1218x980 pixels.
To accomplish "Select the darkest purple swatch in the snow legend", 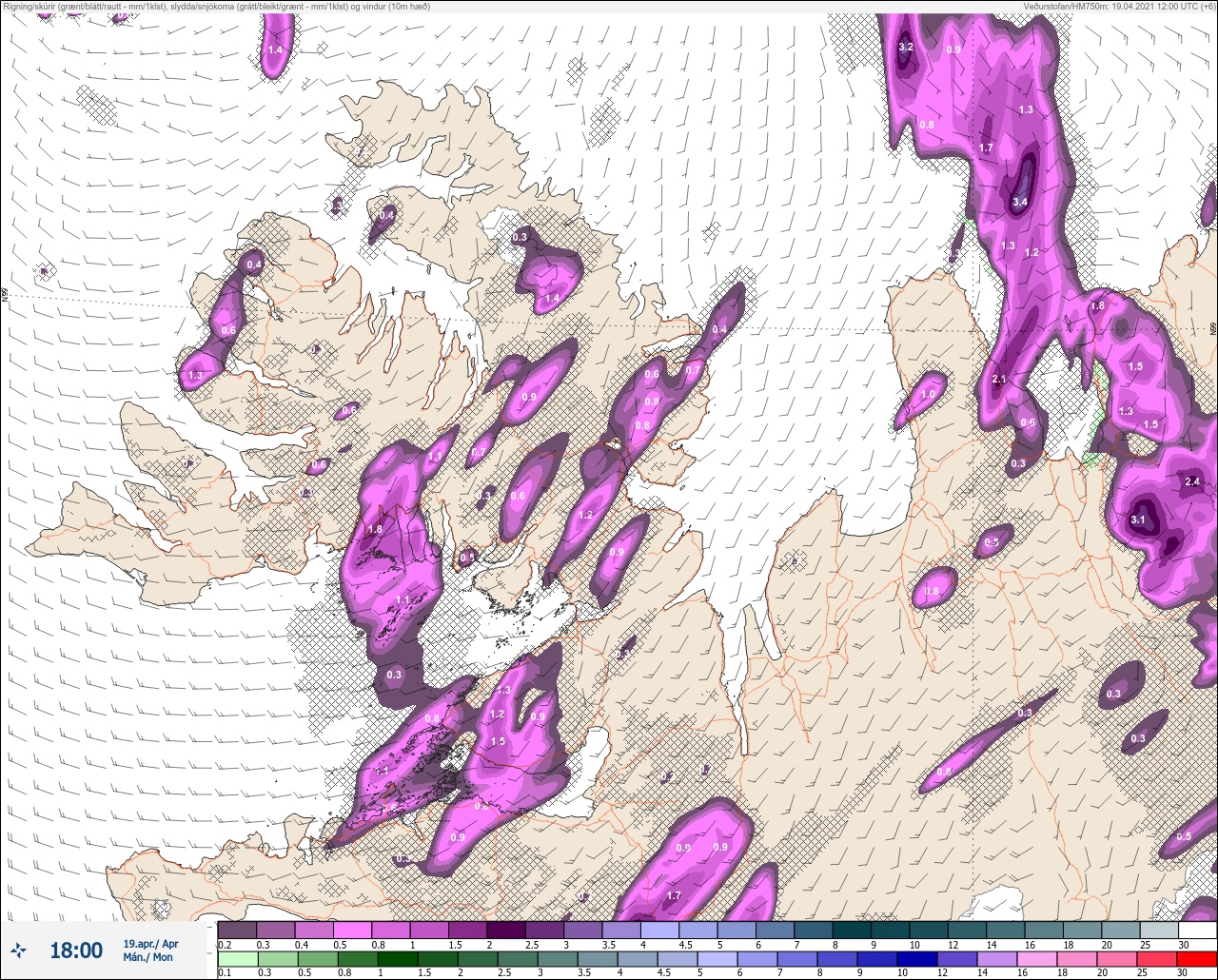I will click(x=505, y=929).
